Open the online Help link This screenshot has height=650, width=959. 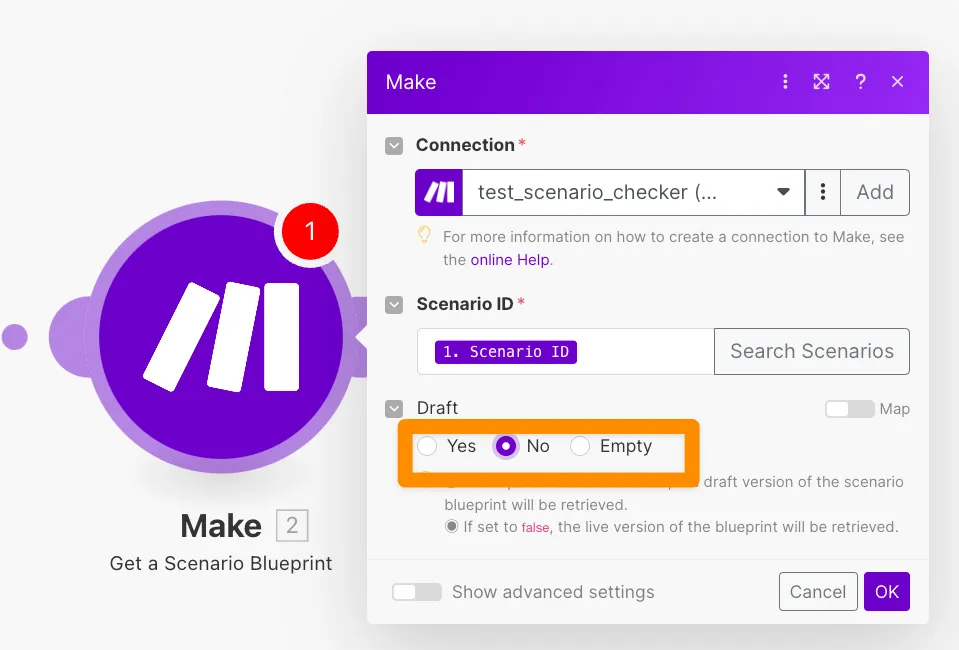[x=510, y=260]
